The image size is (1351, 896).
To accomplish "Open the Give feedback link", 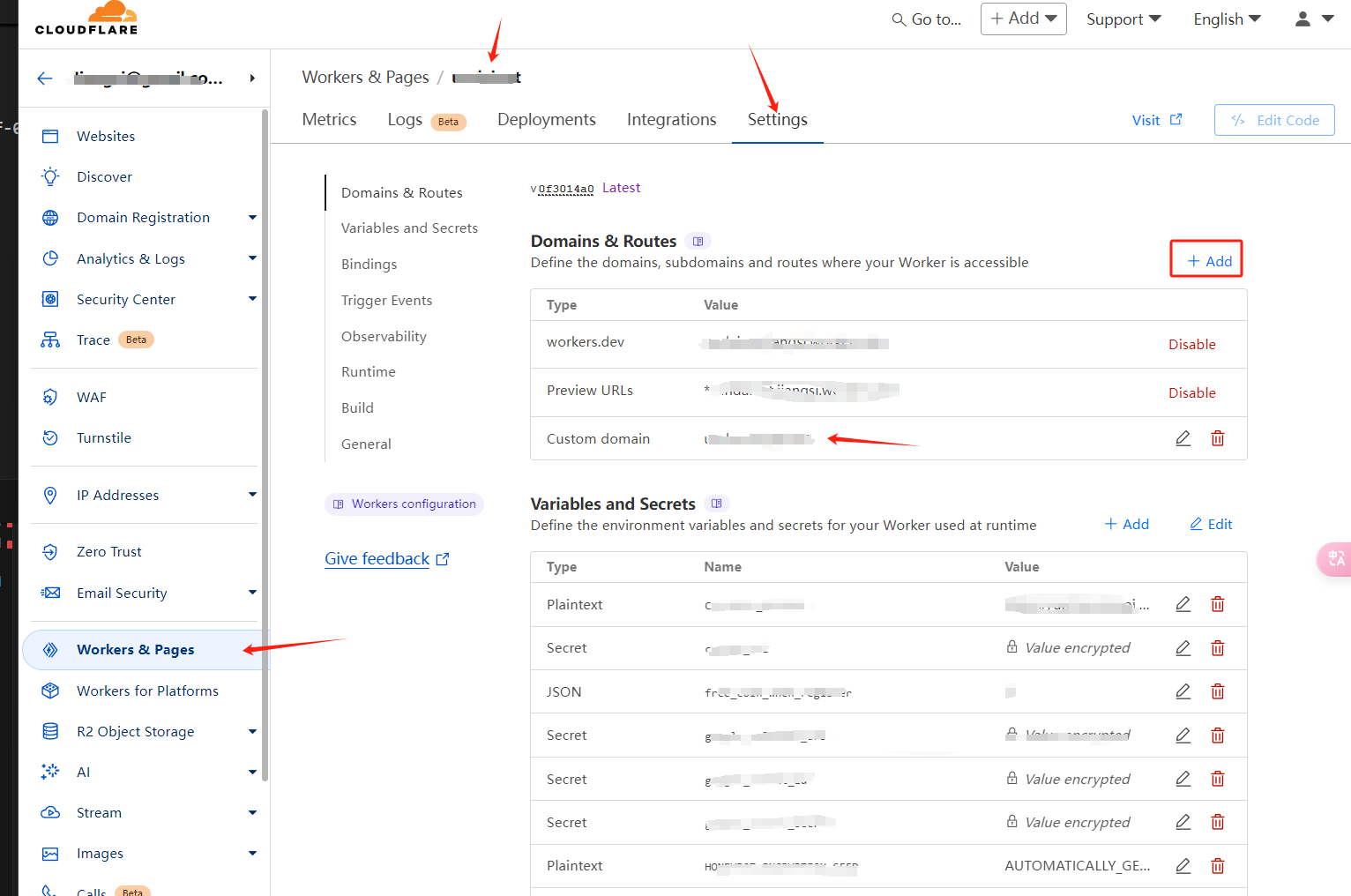I will pos(387,558).
